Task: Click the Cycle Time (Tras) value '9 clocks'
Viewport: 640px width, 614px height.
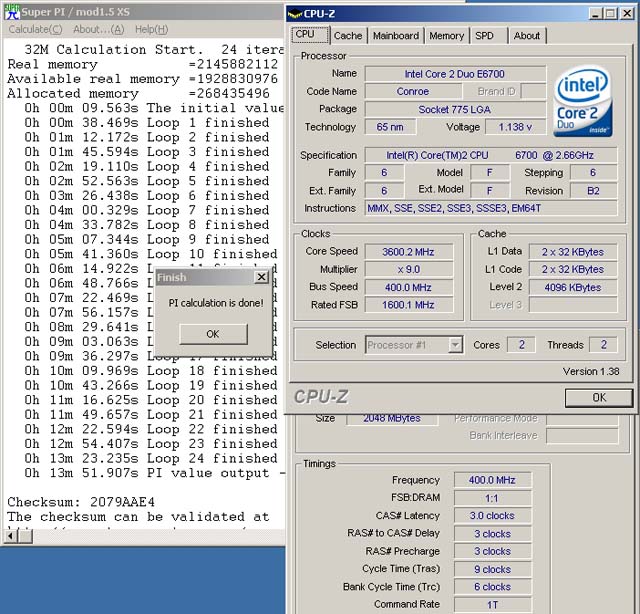Action: (x=492, y=569)
